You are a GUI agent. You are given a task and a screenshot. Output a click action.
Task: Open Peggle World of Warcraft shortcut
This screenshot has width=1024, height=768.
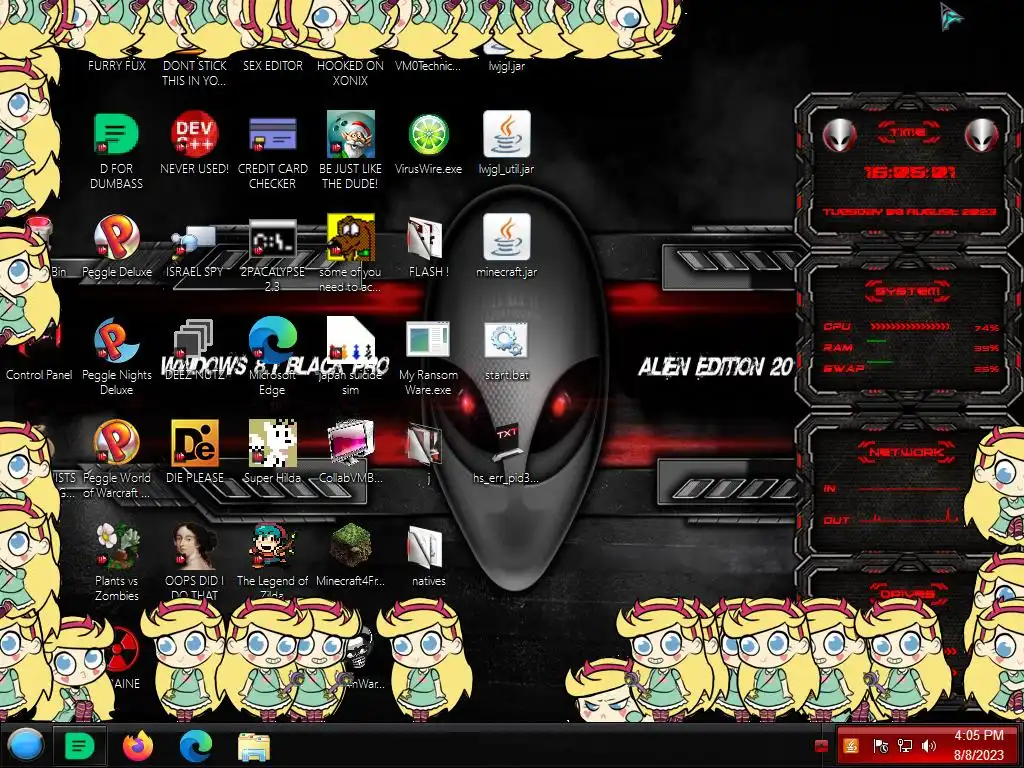click(x=116, y=443)
